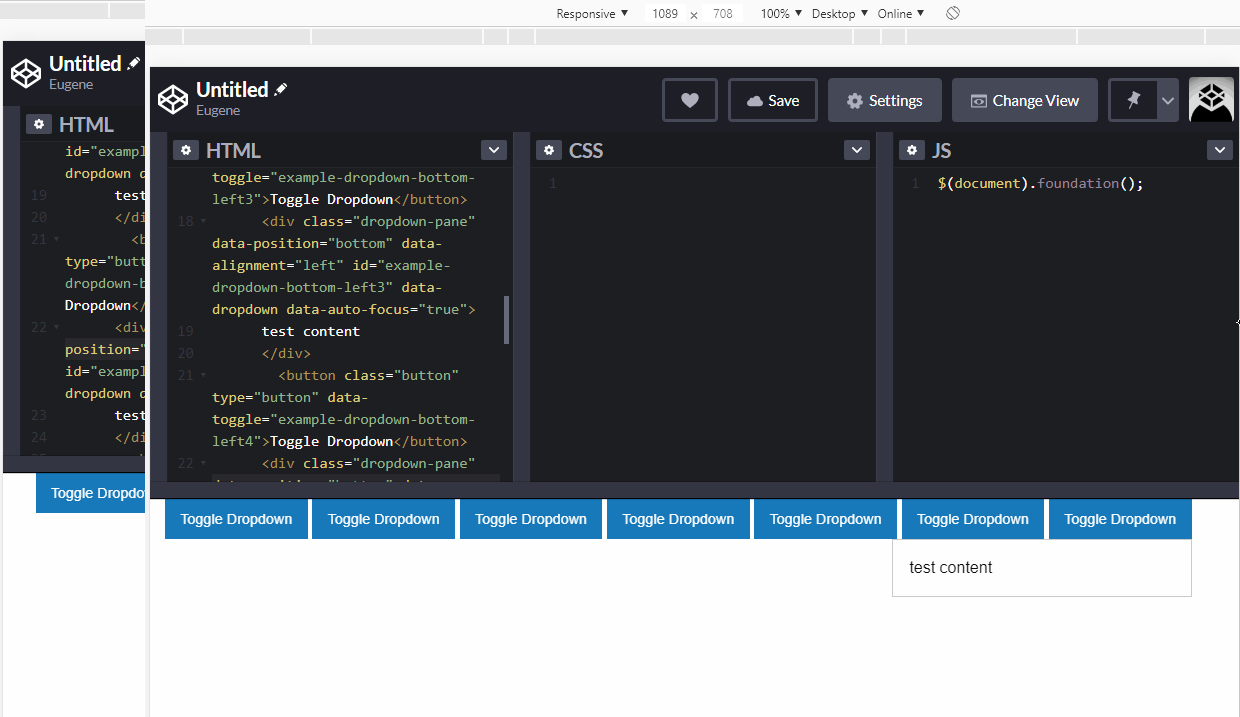Love the pen with heart button

(689, 100)
